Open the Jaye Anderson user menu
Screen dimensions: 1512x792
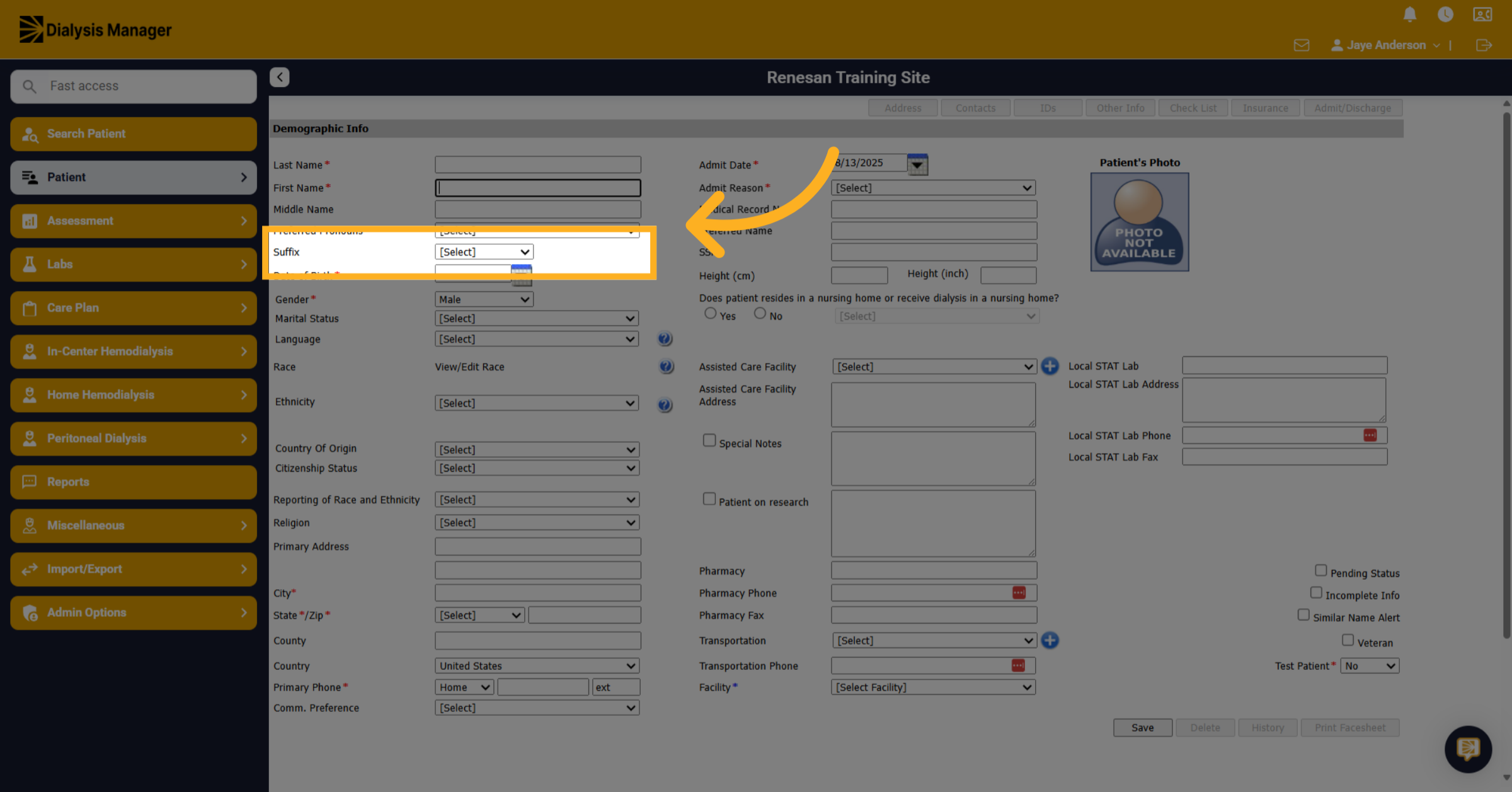[x=1385, y=45]
